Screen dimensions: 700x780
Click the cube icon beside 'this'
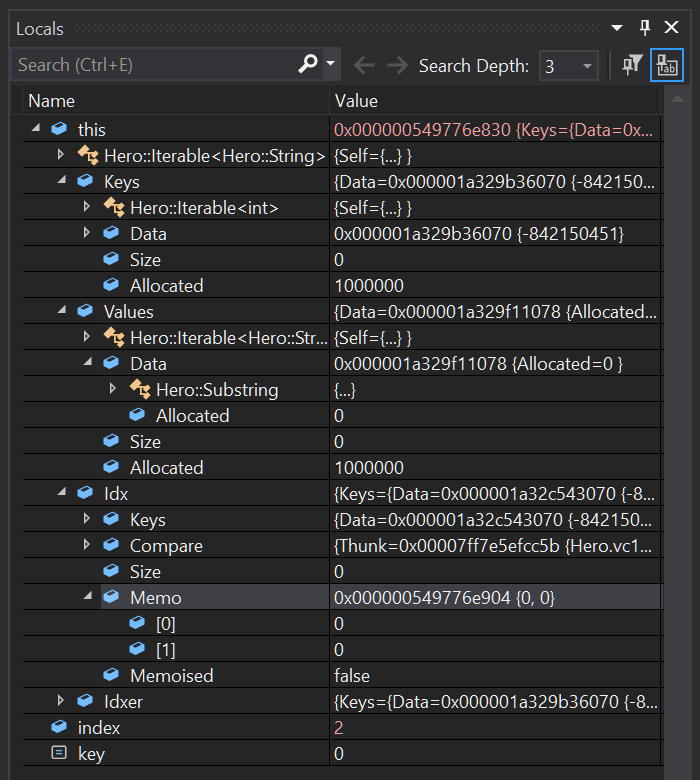pos(59,129)
